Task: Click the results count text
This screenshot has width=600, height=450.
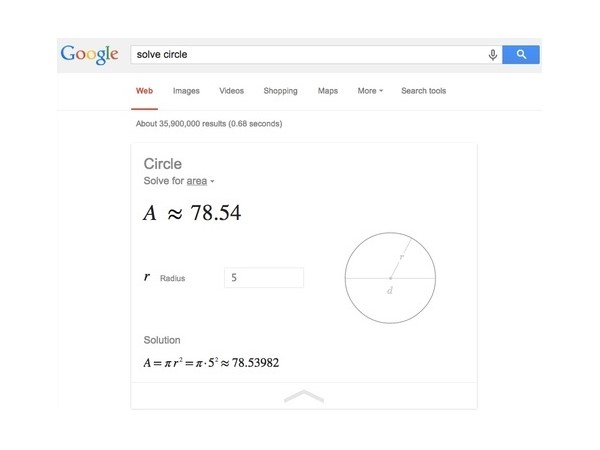Action: (x=208, y=124)
